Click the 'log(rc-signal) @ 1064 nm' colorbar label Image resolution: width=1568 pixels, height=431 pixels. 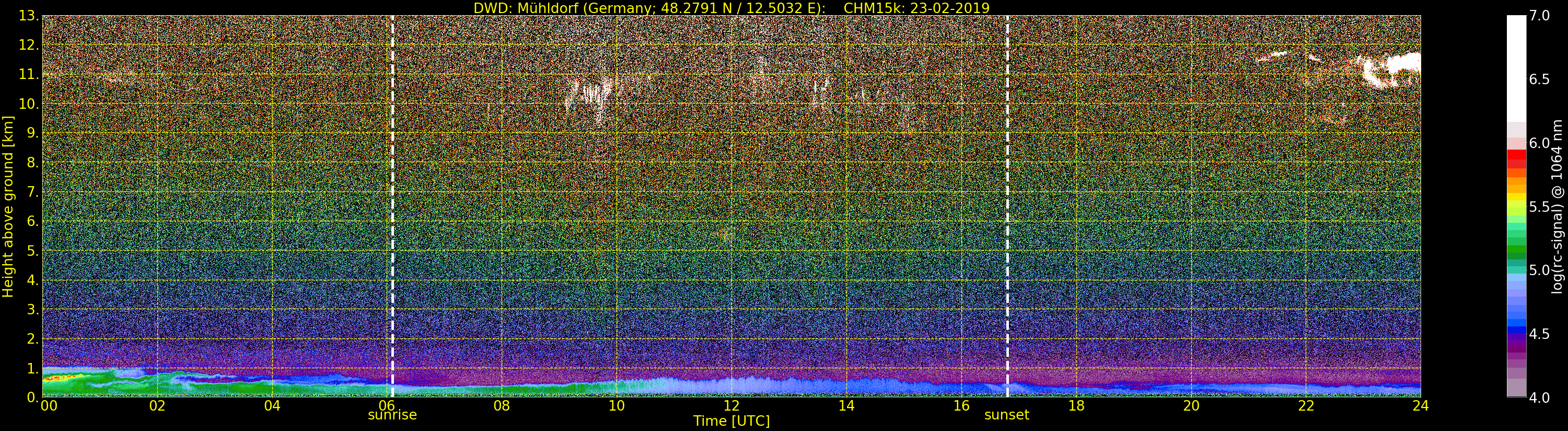pos(1558,206)
